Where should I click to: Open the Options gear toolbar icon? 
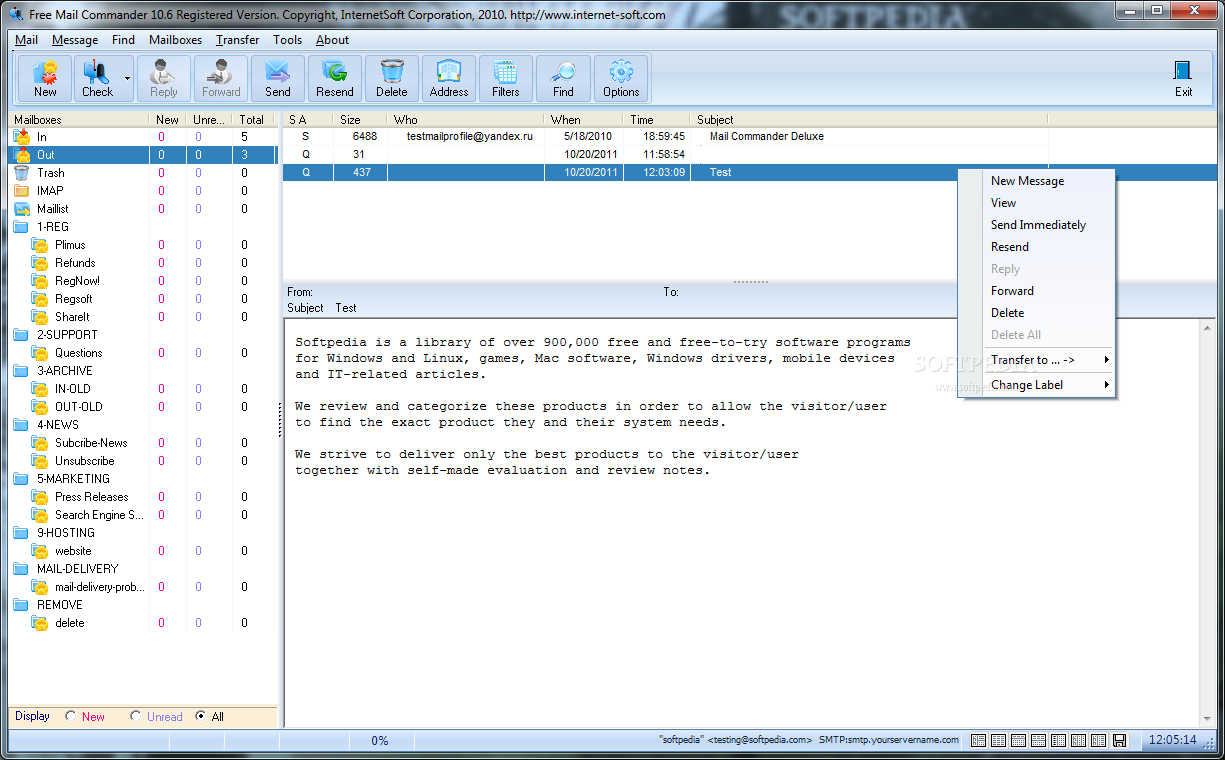621,78
